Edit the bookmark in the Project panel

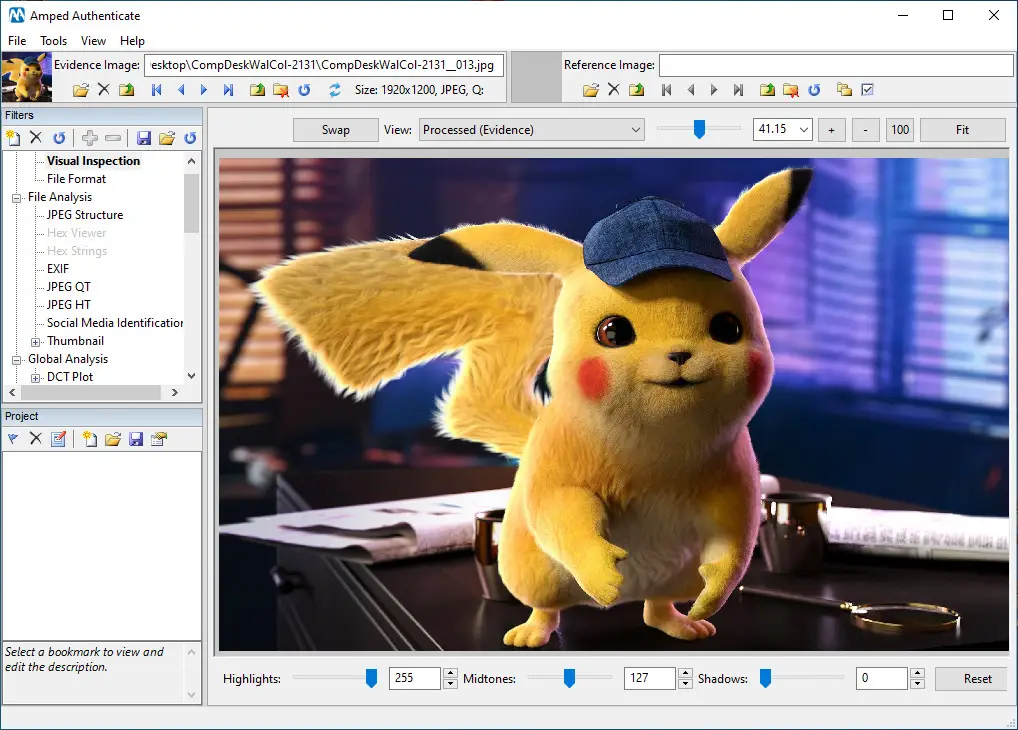click(x=58, y=439)
